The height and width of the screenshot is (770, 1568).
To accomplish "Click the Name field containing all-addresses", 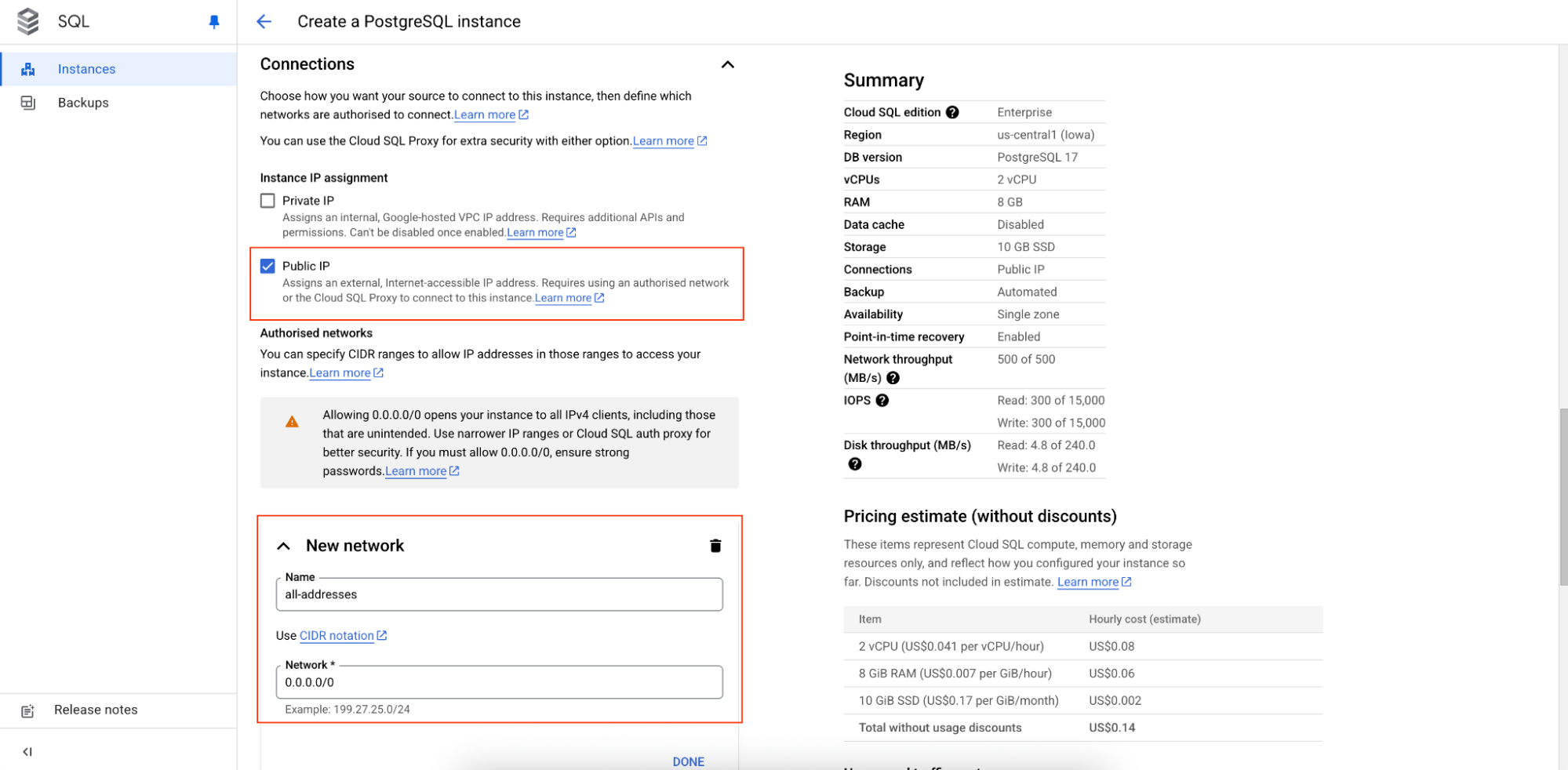I will [499, 594].
